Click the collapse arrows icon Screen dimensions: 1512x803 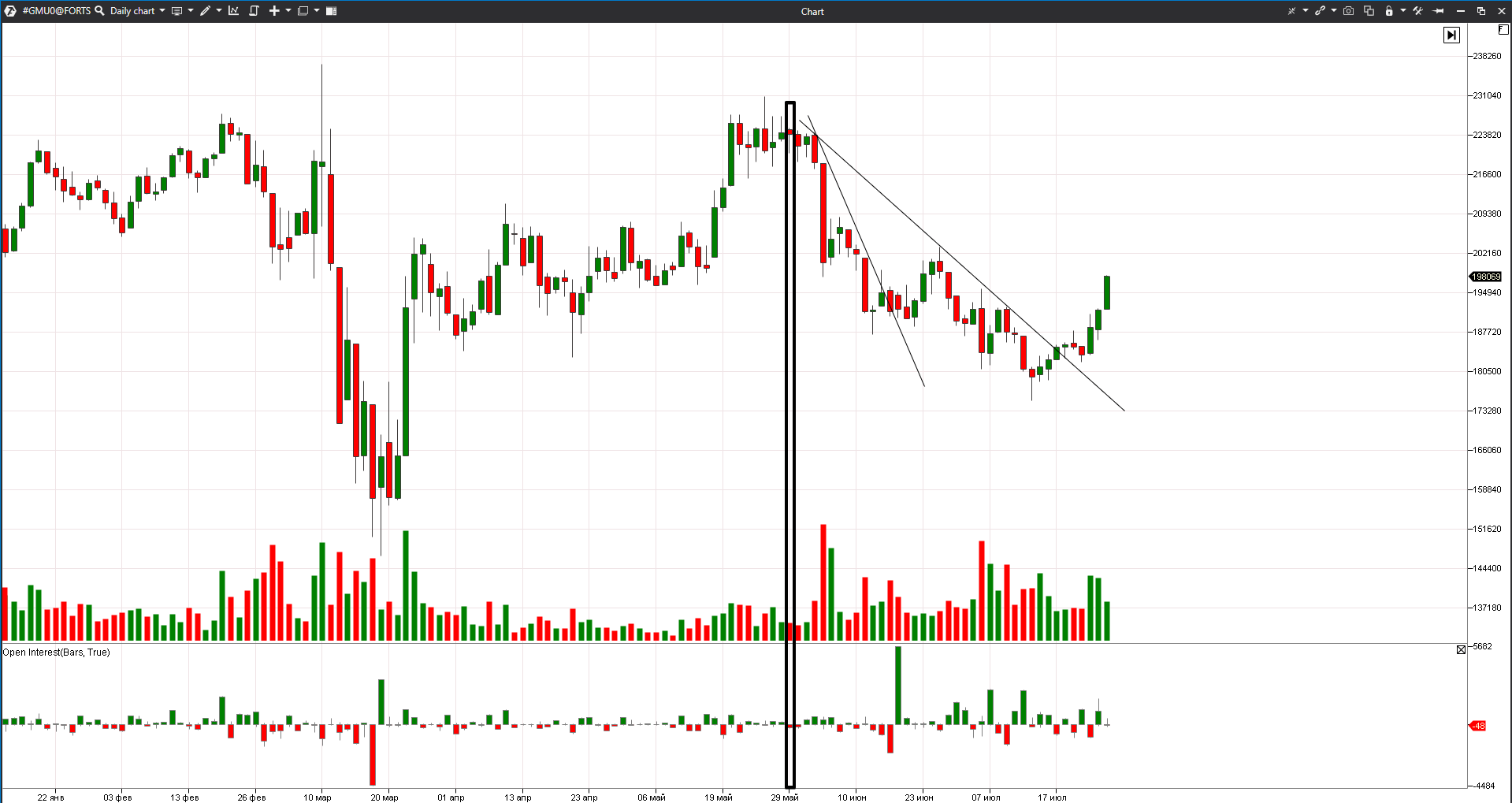tap(1292, 11)
